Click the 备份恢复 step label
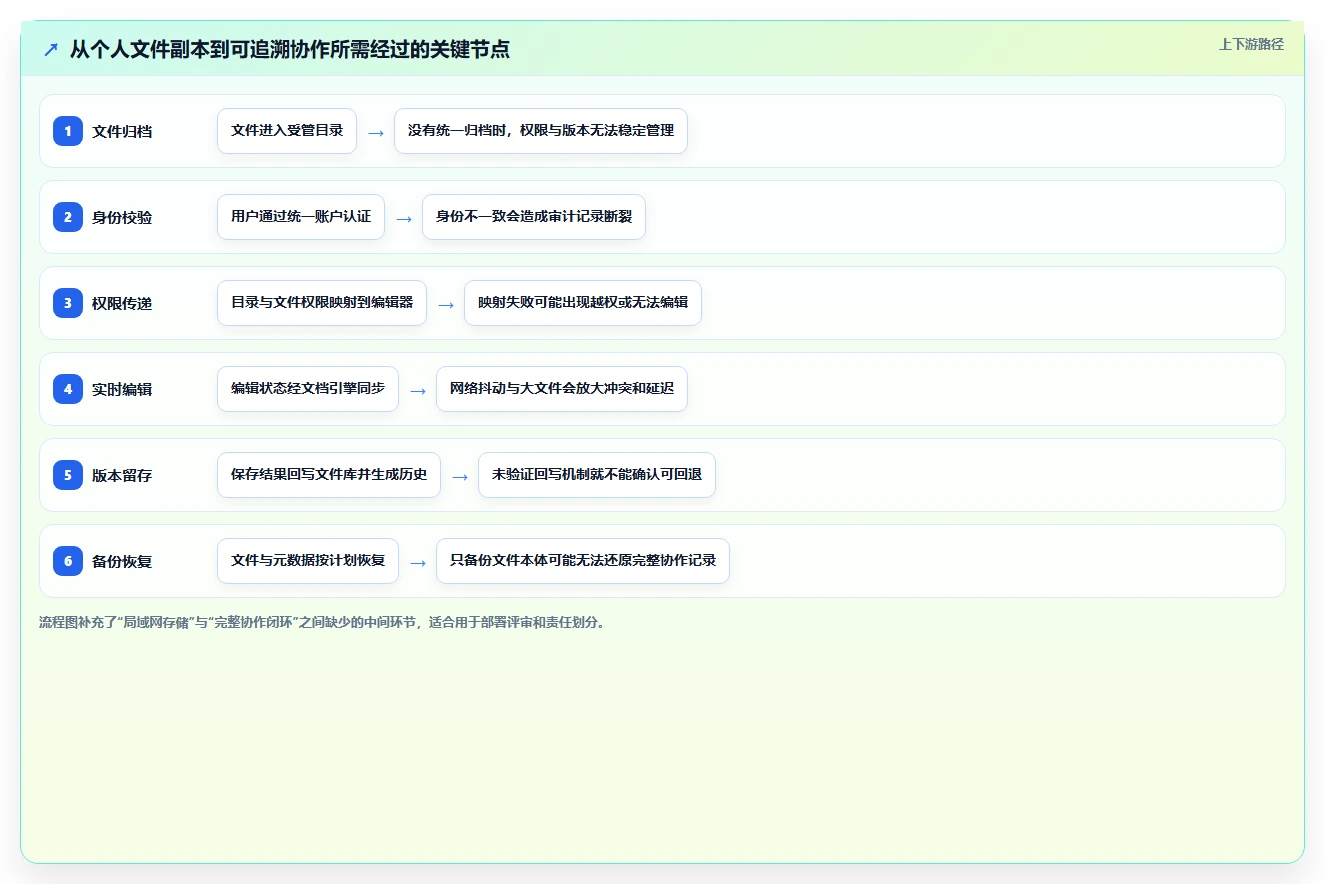 coord(122,561)
